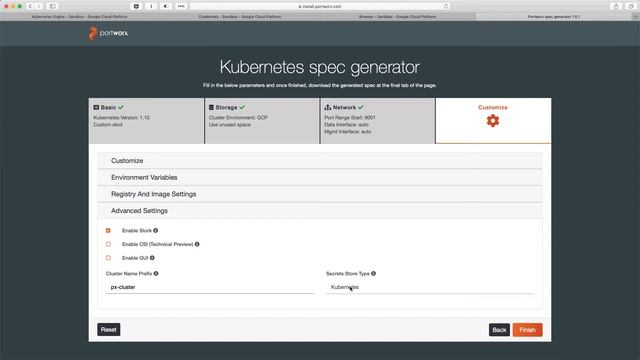Viewport: 640px width, 360px height.
Task: Click the Pocket extension icon in toolbar
Action: (136, 6)
